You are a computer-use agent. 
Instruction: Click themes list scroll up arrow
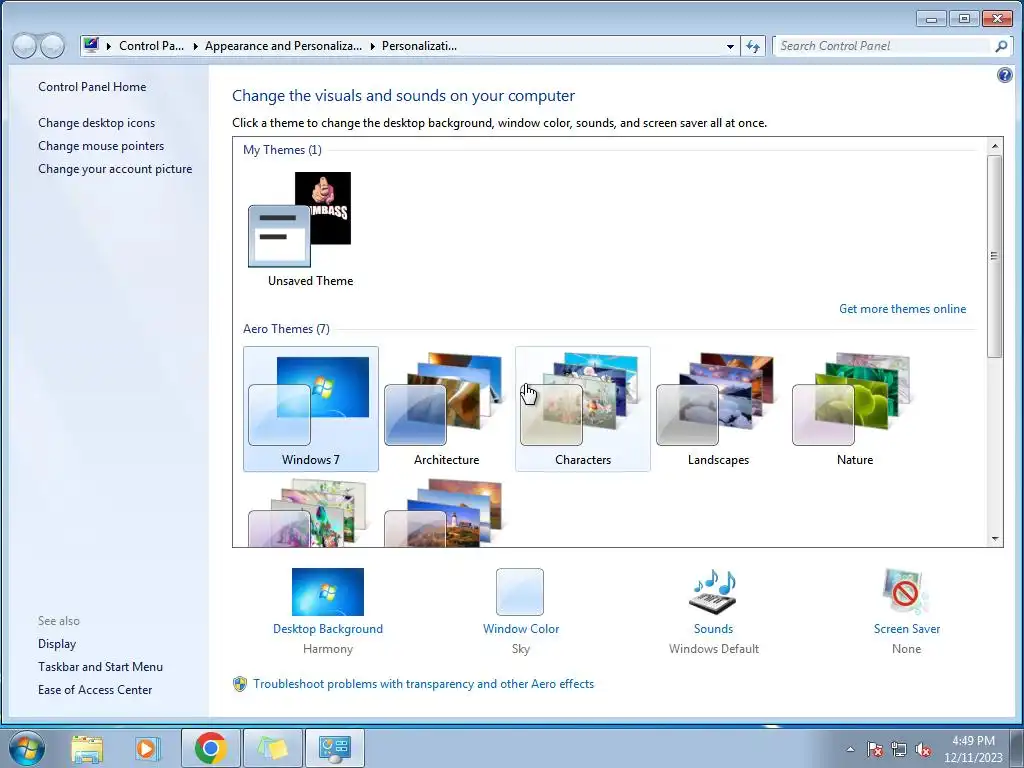point(995,146)
